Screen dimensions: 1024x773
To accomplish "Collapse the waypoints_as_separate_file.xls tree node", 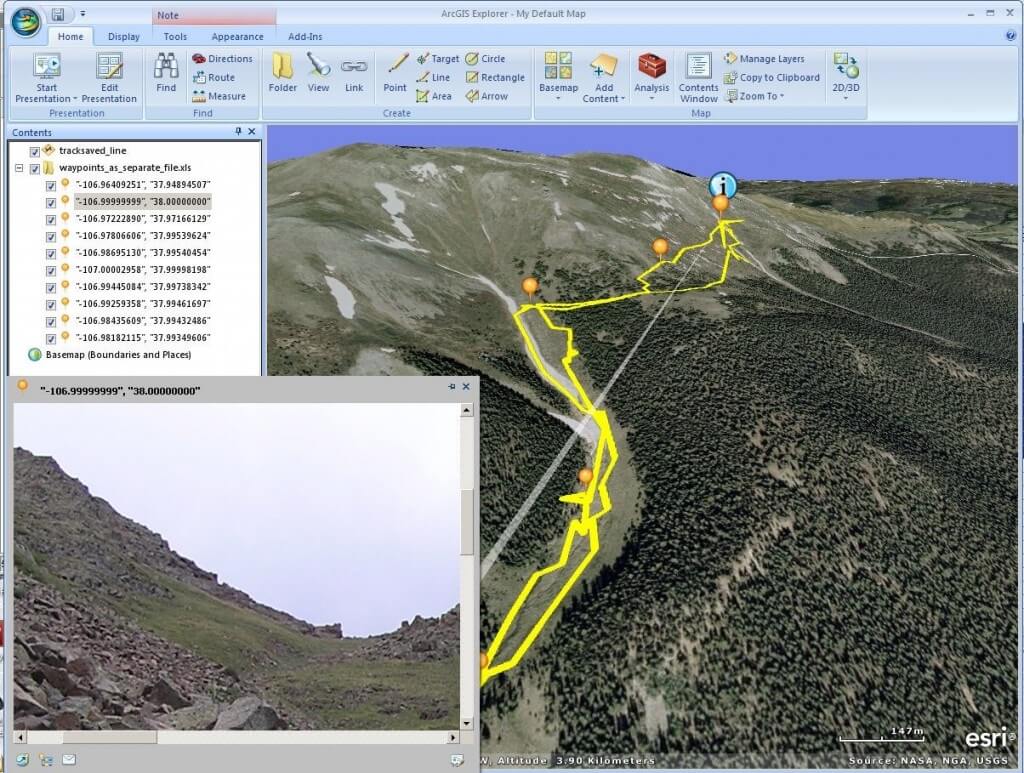I will 20,168.
